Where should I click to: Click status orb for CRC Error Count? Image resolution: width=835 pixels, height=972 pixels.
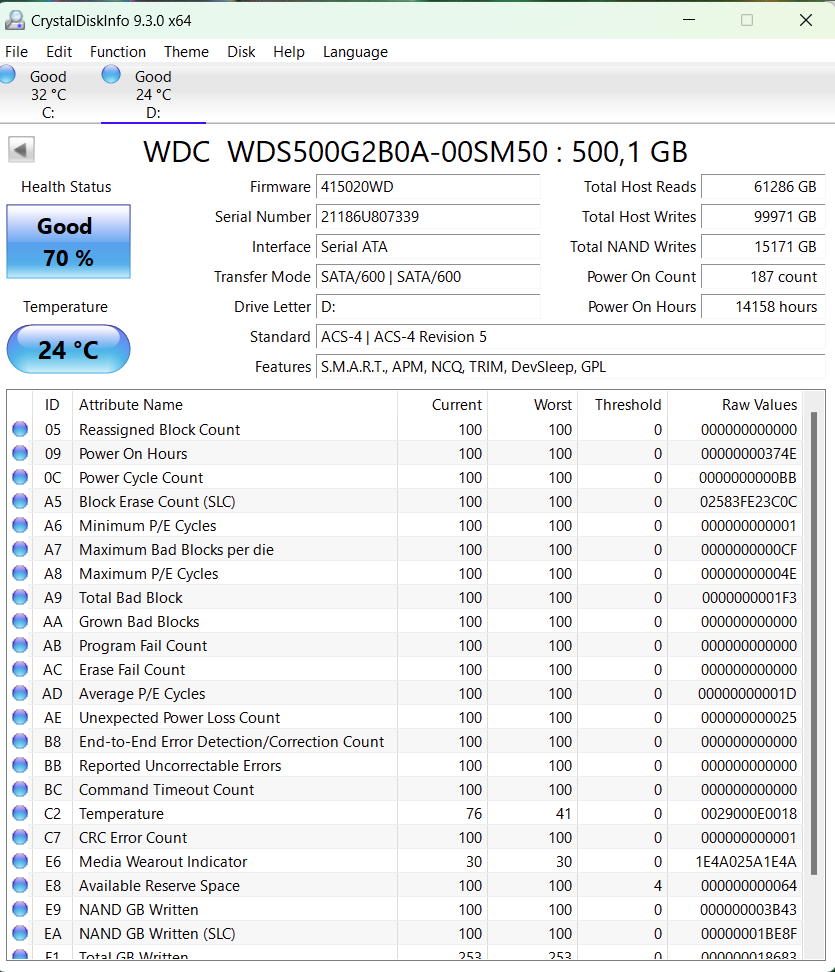coord(20,838)
